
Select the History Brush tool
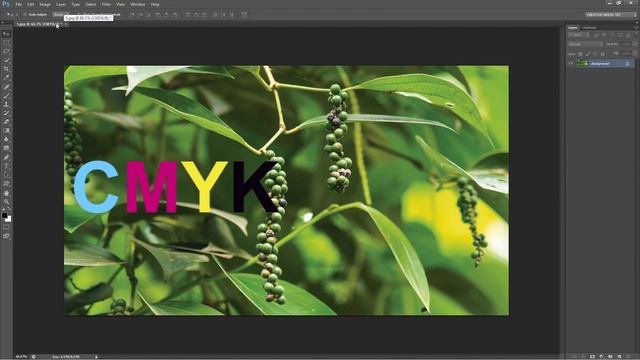pos(6,113)
